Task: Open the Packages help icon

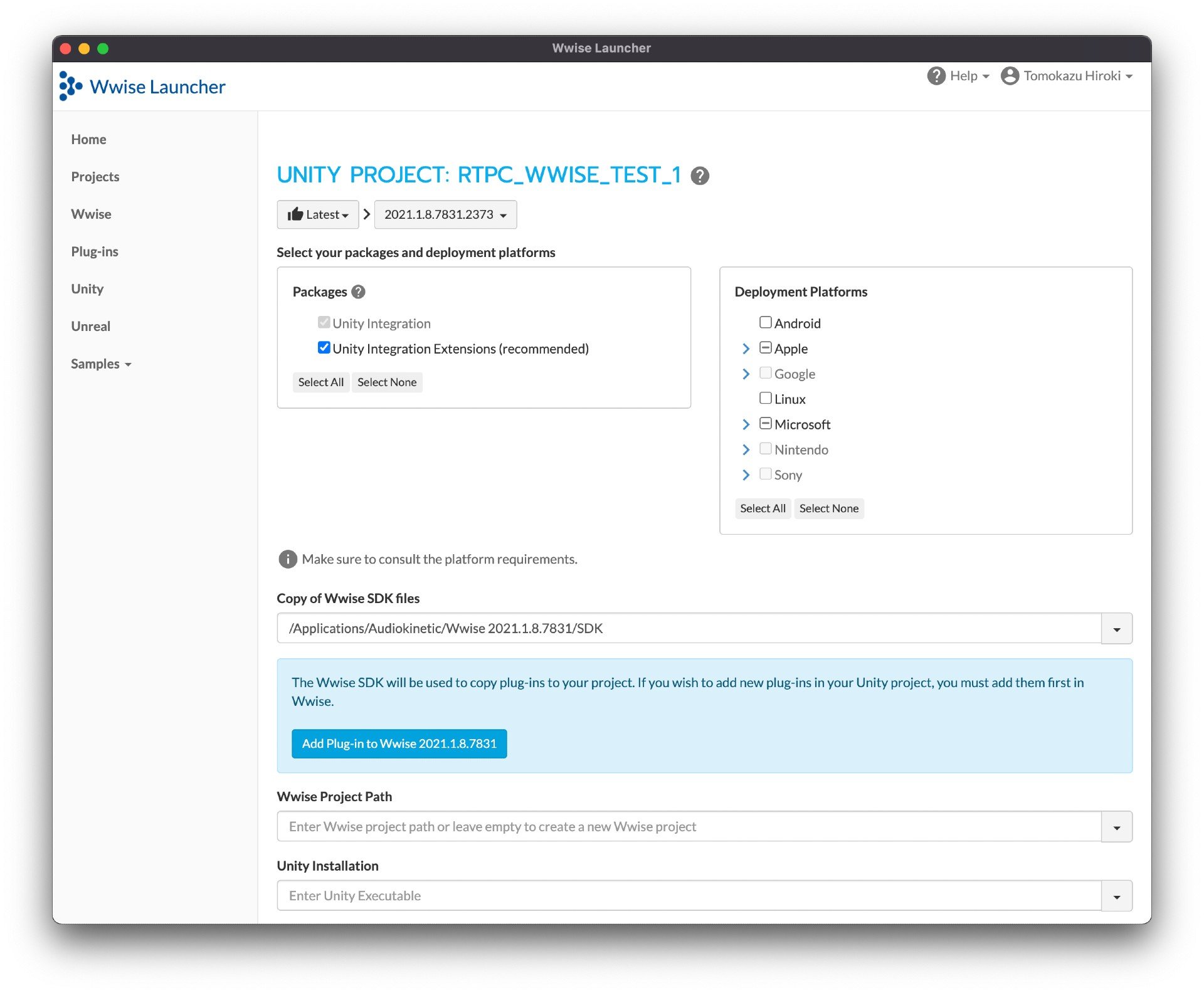Action: [357, 291]
